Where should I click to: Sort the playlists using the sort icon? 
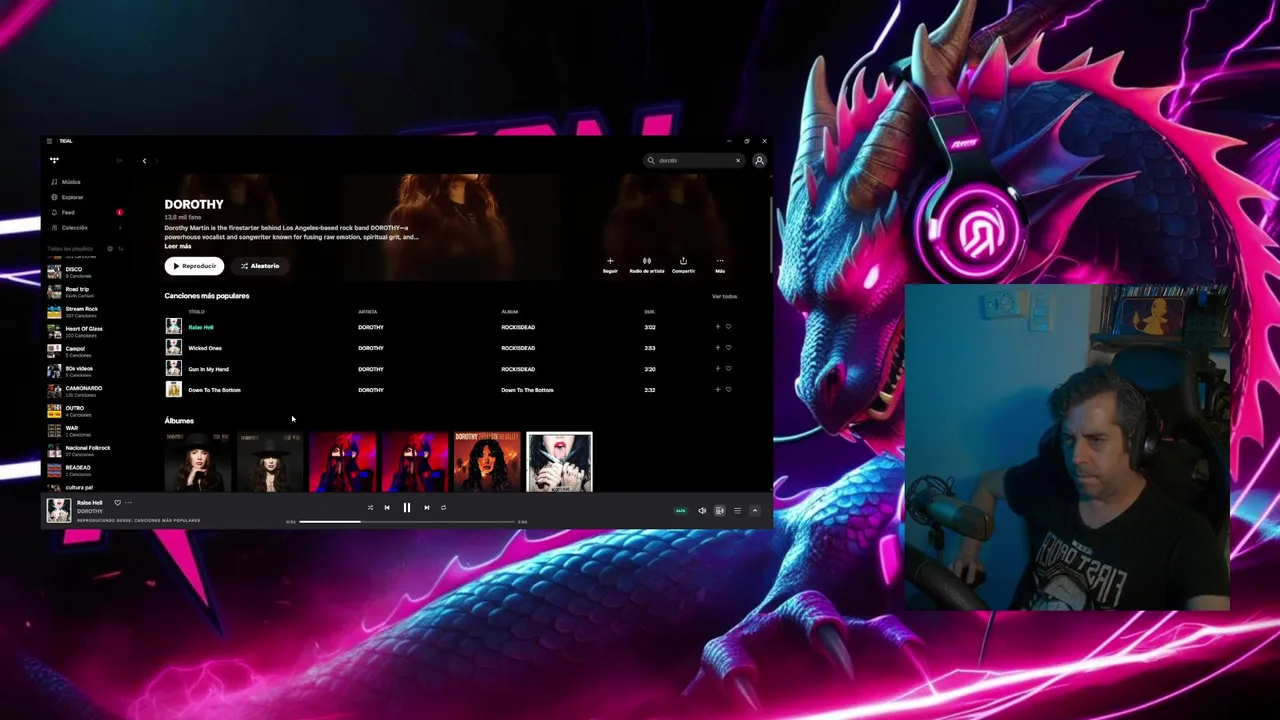pyautogui.click(x=121, y=248)
